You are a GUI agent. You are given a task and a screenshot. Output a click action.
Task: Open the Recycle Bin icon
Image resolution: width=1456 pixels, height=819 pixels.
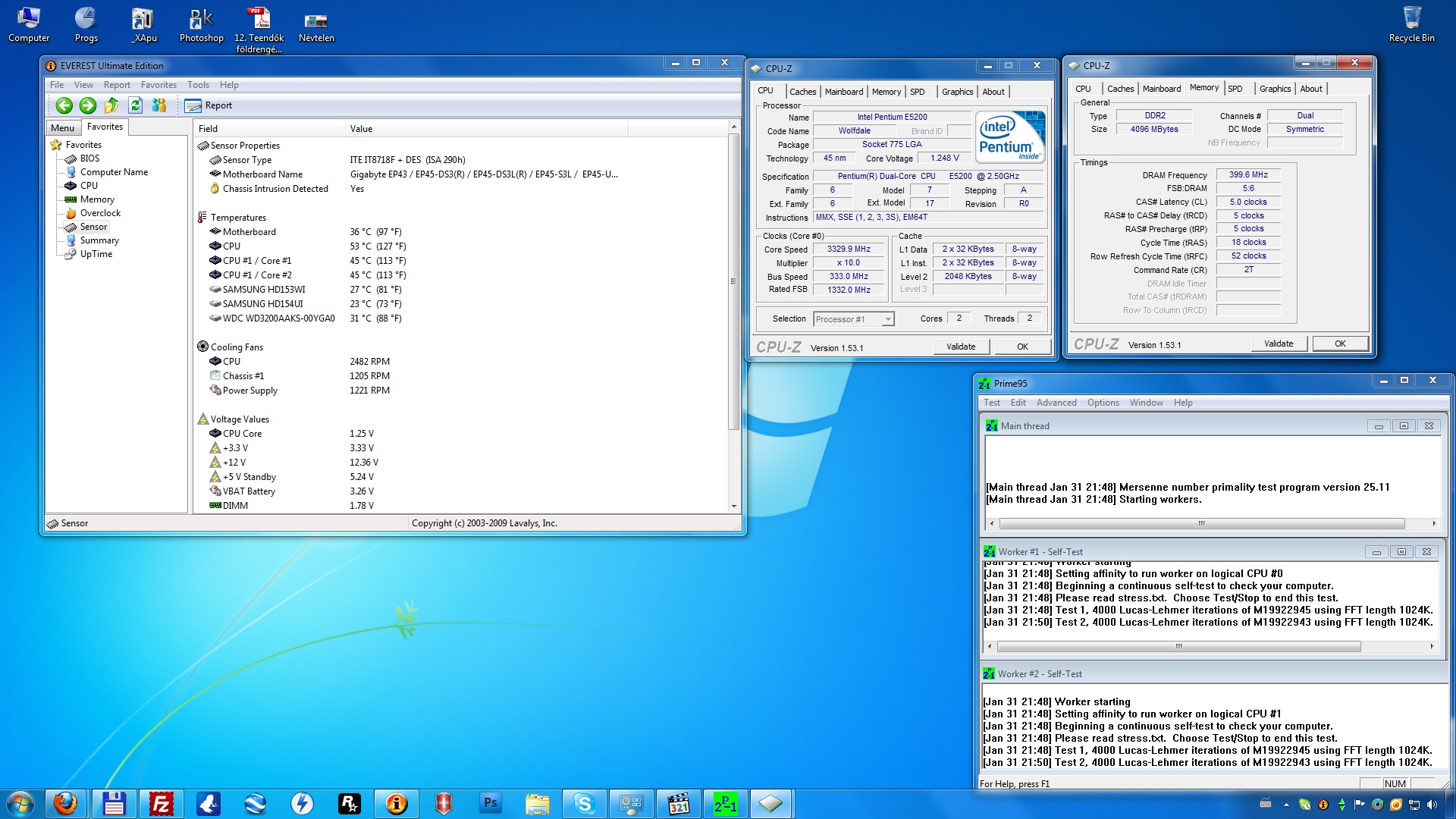[x=1410, y=24]
